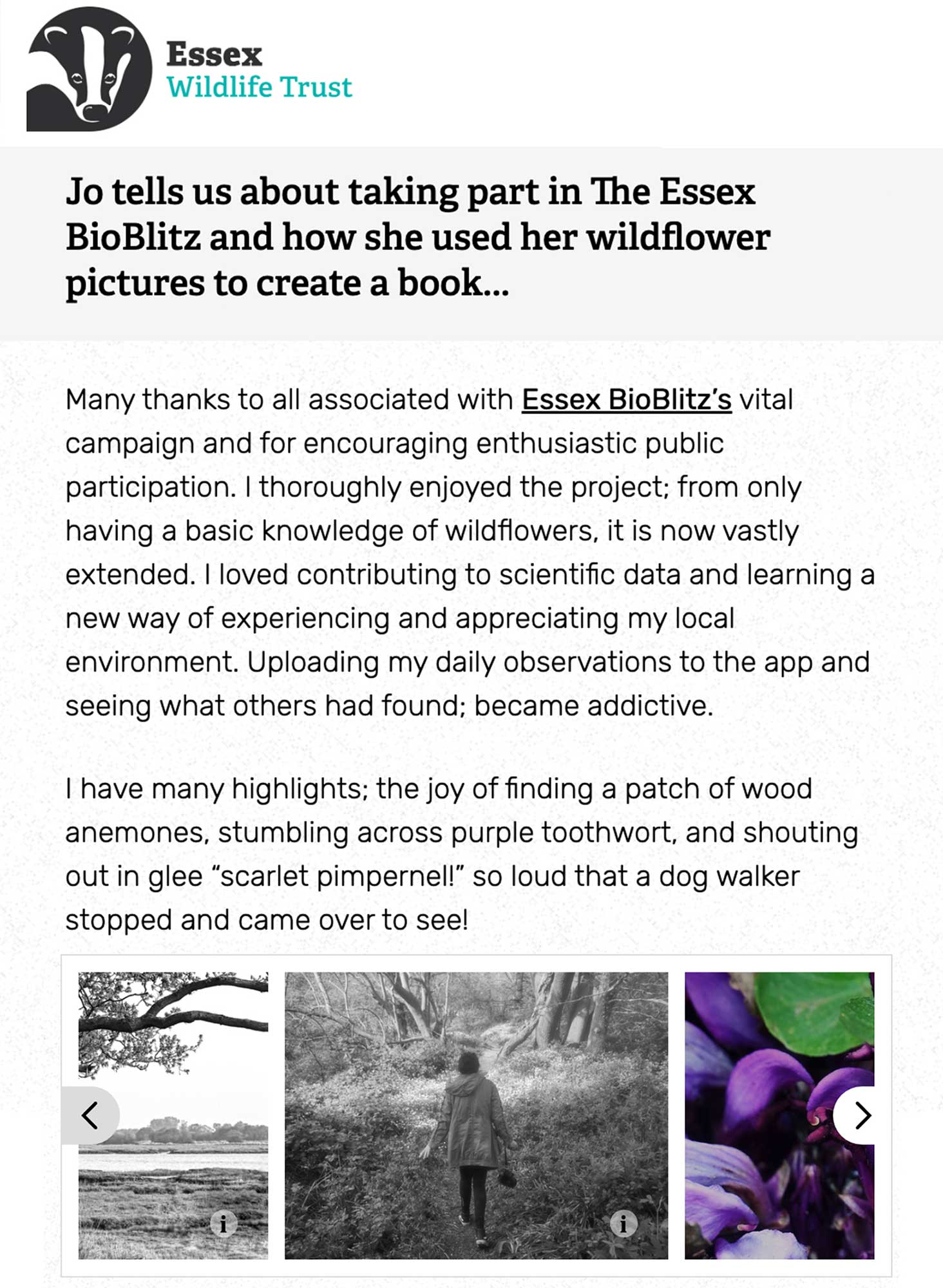The height and width of the screenshot is (1288, 943).
Task: Open info icon on woodland walker photo
Action: 624,1222
